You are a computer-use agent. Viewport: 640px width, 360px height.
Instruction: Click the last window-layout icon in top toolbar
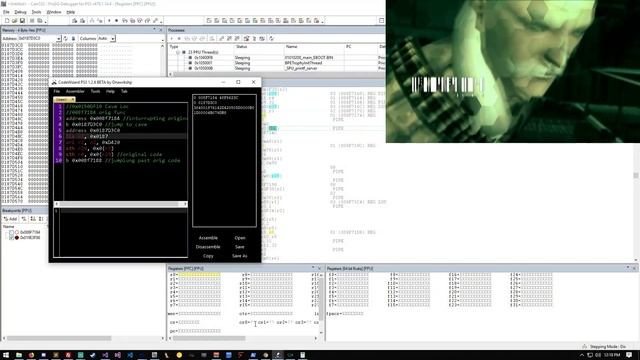[316, 21]
